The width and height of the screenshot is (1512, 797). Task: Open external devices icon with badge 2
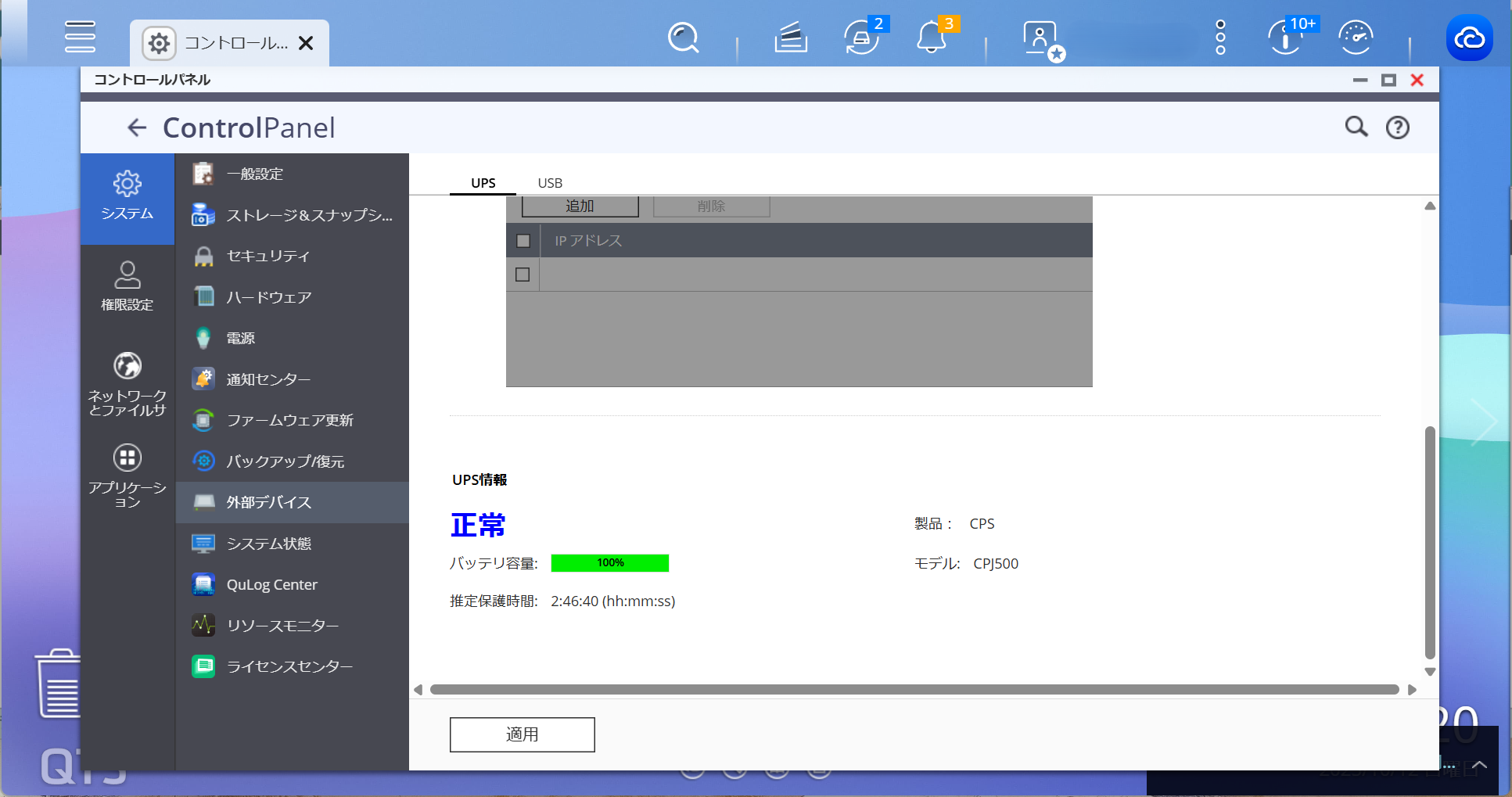862,38
